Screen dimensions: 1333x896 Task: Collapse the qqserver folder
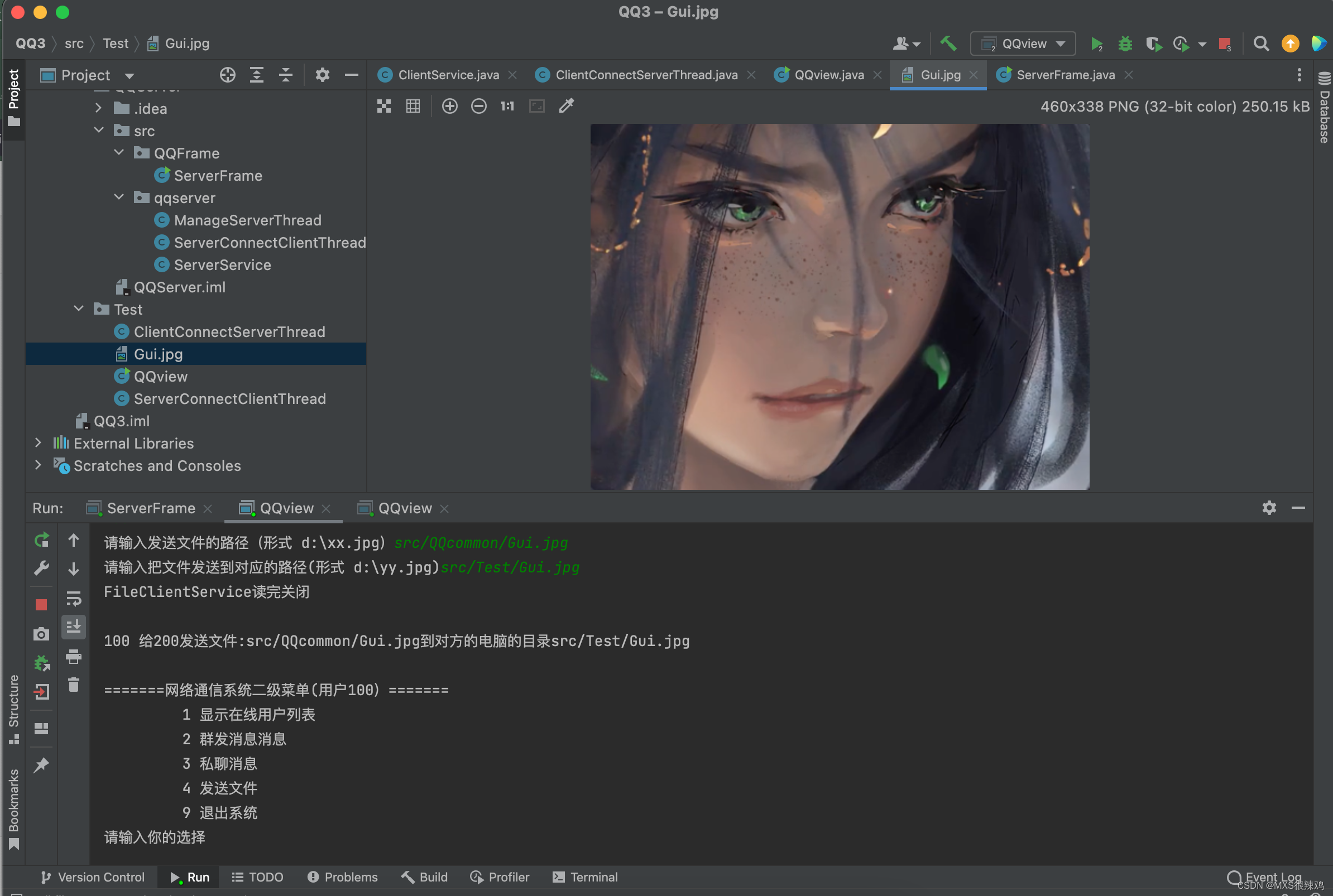(x=119, y=197)
